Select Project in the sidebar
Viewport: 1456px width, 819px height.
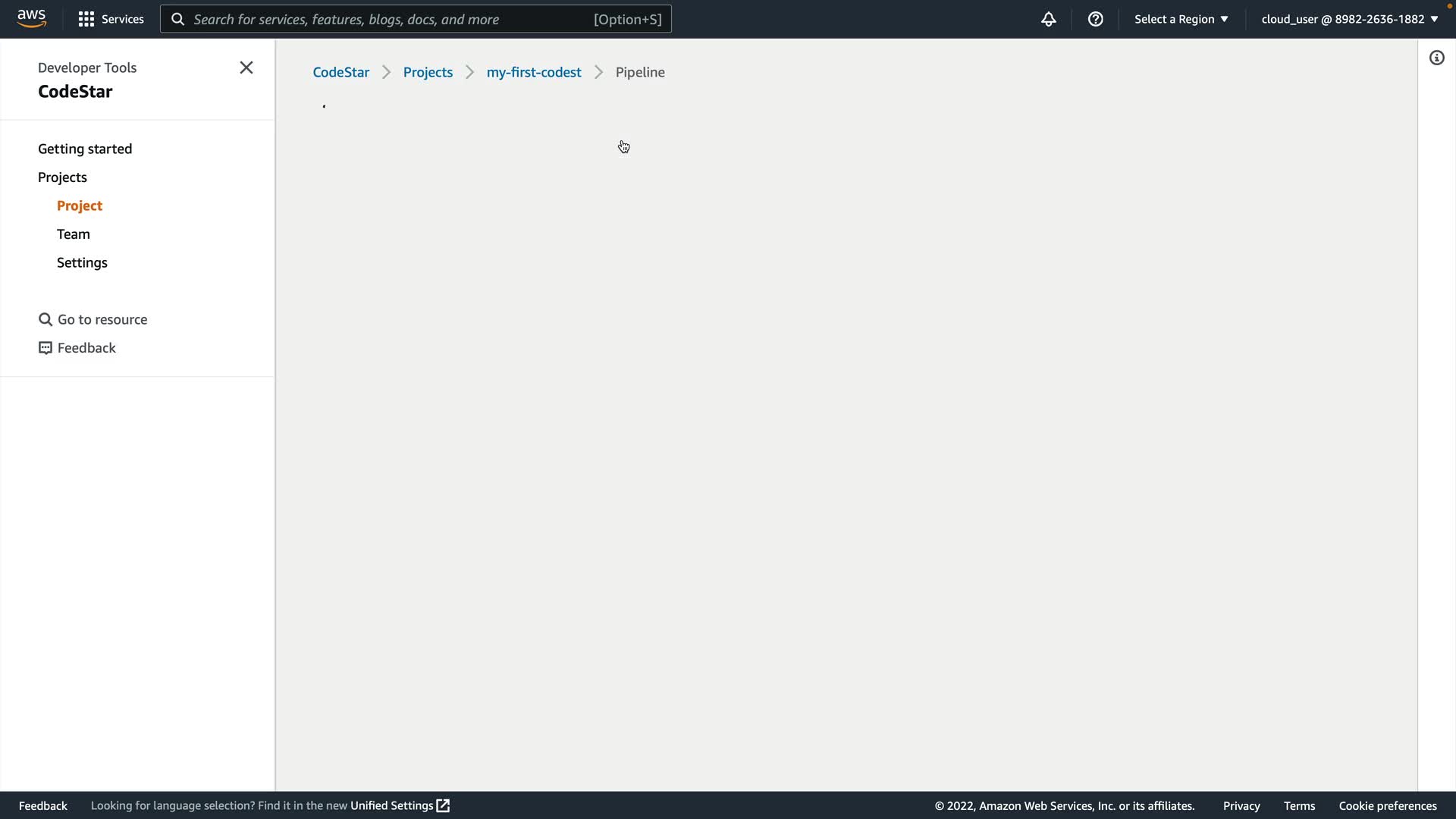[x=80, y=206]
